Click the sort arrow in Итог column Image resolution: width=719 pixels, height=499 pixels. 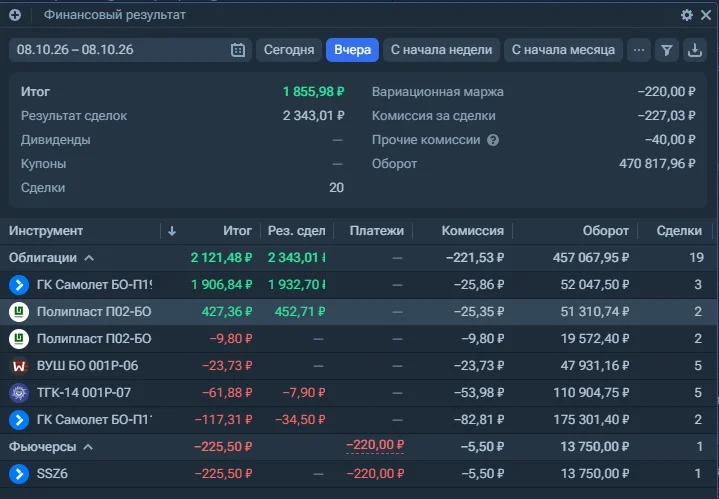pos(172,231)
